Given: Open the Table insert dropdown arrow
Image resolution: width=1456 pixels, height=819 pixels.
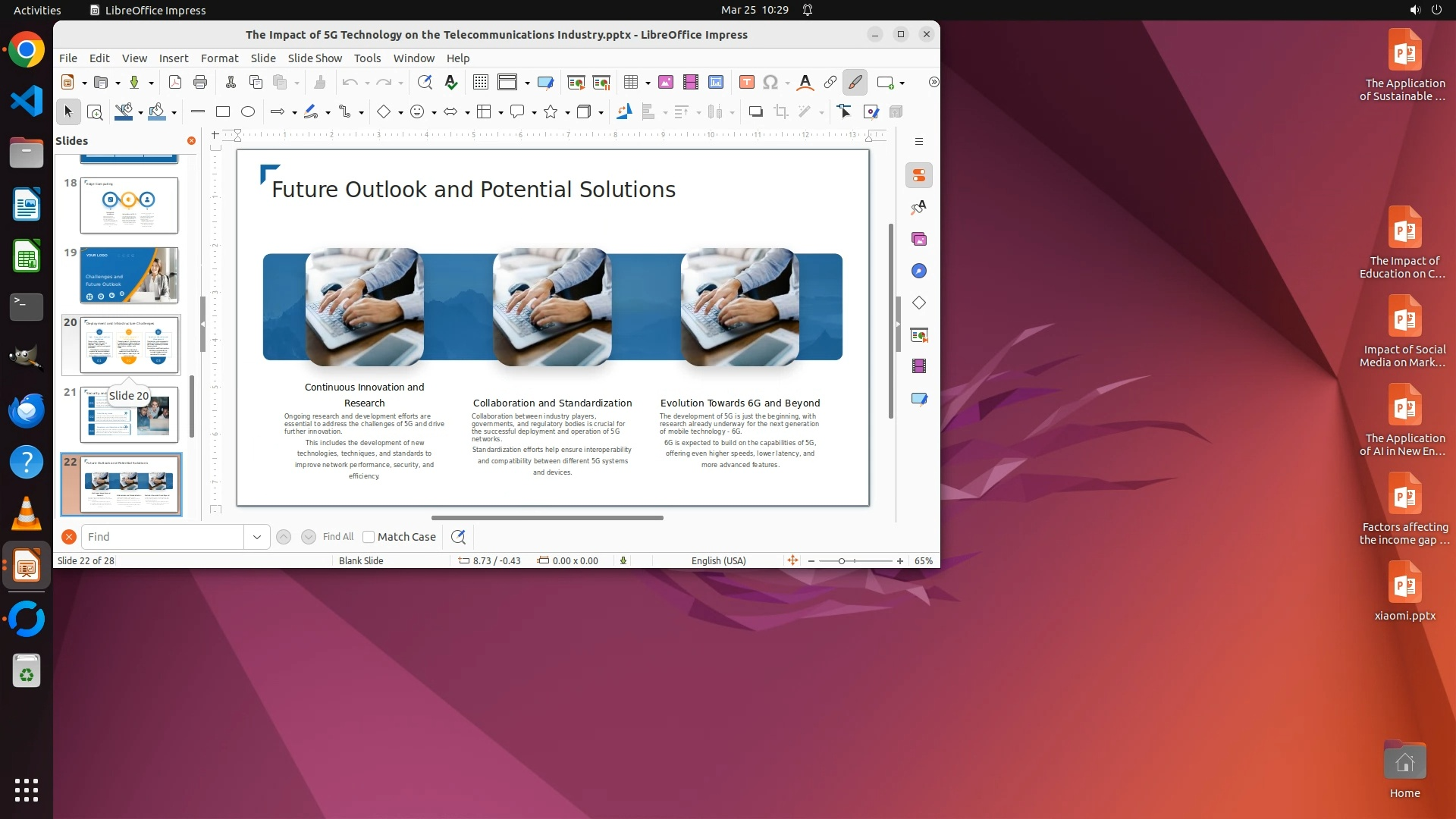Looking at the screenshot, I should coord(648,83).
